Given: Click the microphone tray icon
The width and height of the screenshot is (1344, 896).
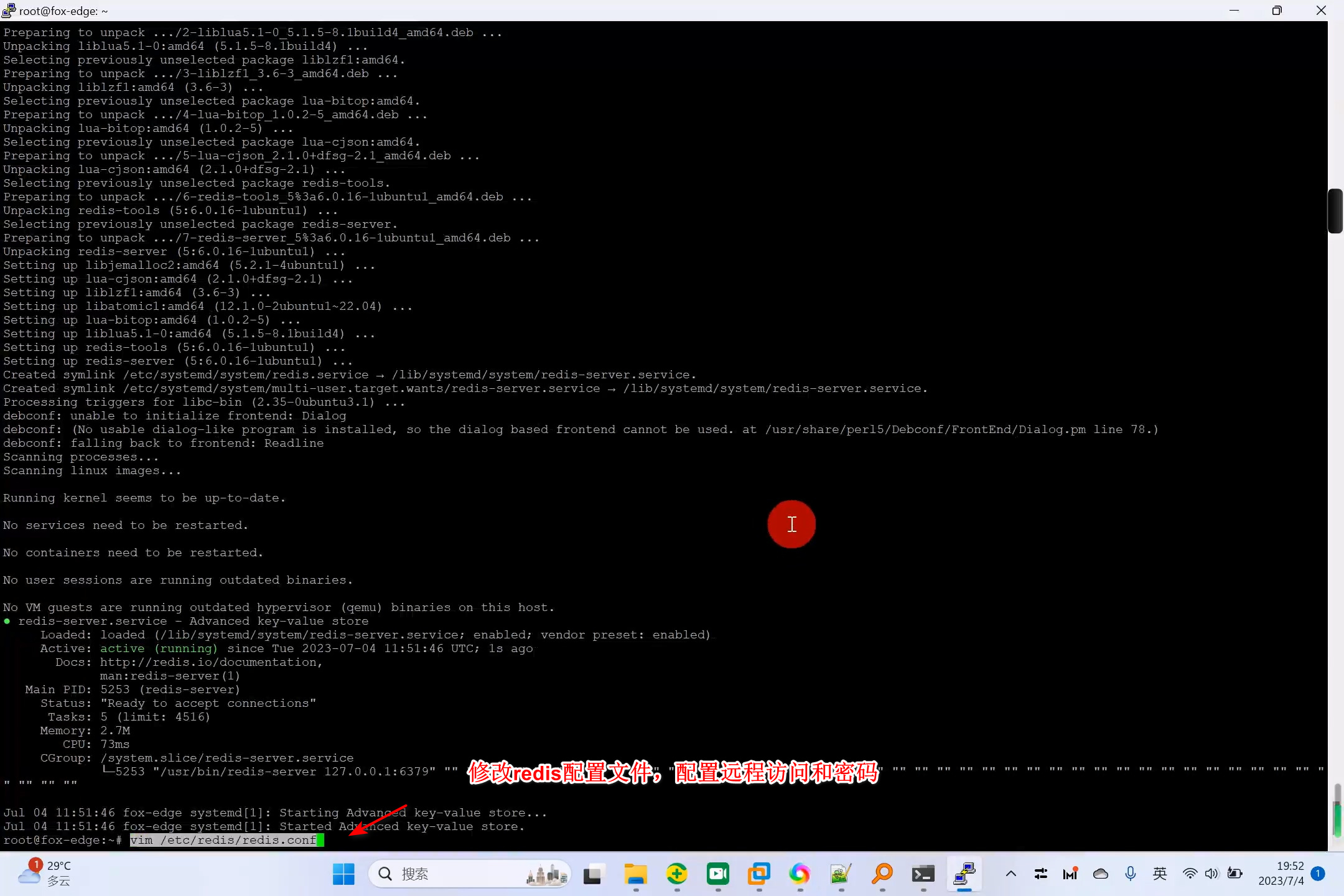Looking at the screenshot, I should point(1131,874).
